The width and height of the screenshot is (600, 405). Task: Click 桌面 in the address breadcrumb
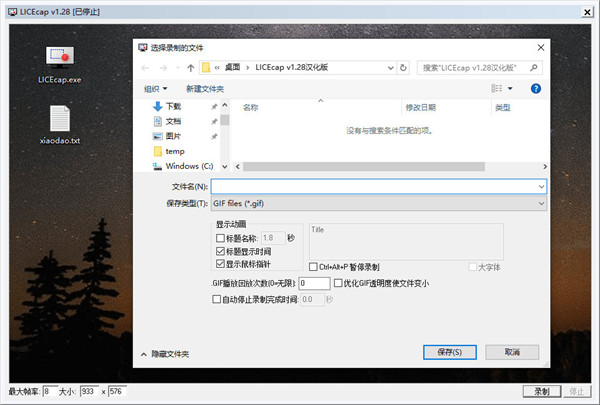pyautogui.click(x=235, y=68)
